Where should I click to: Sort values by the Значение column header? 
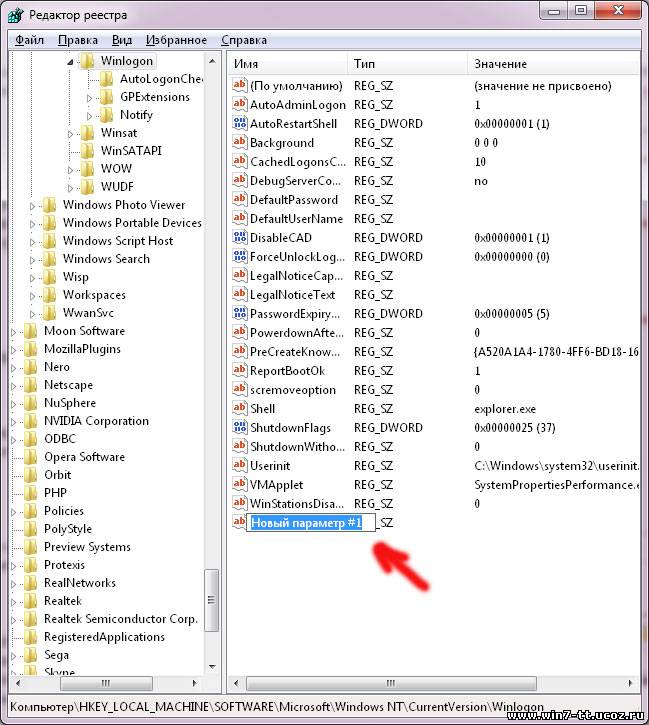click(554, 64)
